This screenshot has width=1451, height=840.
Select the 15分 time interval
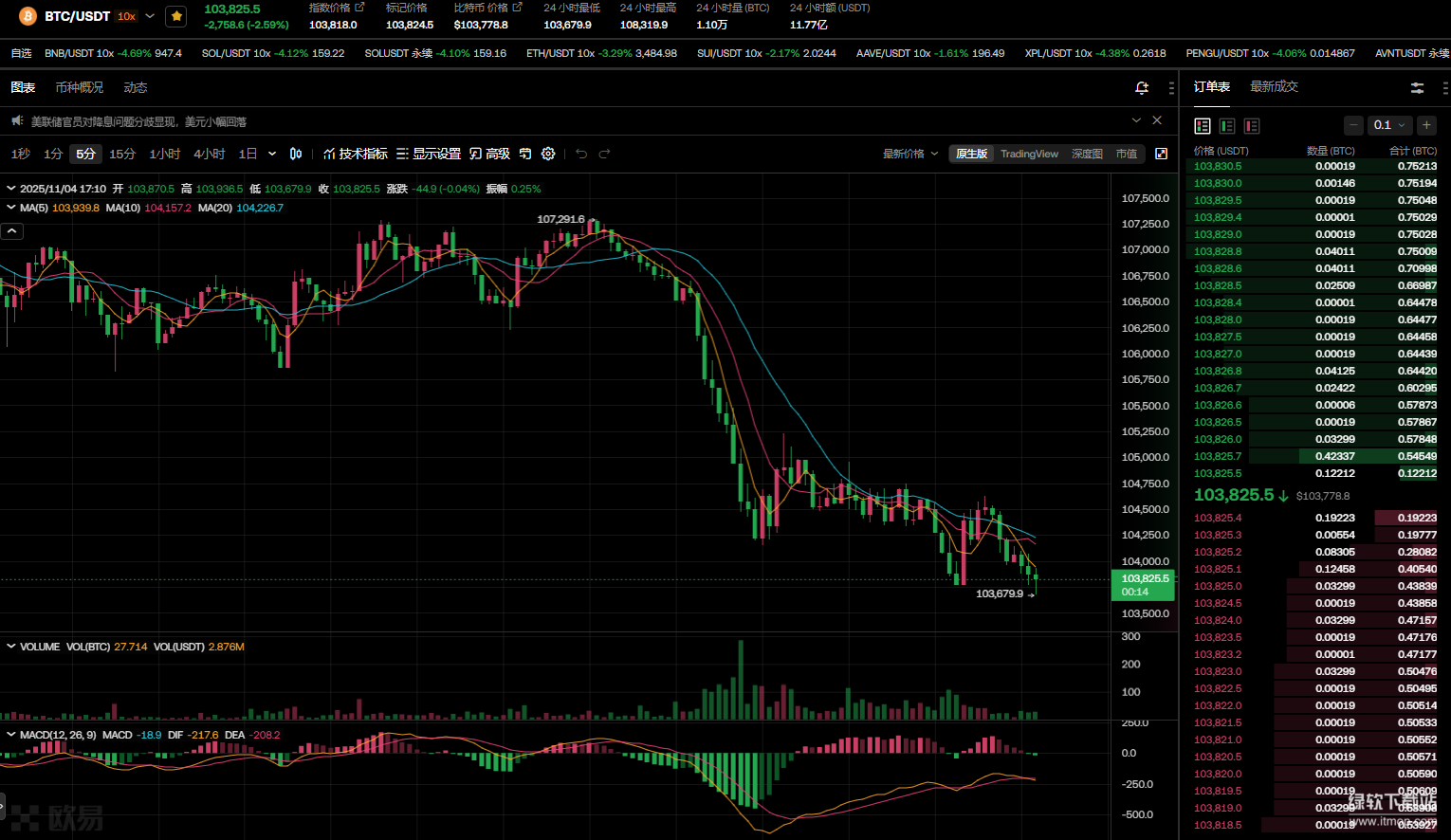coord(122,154)
